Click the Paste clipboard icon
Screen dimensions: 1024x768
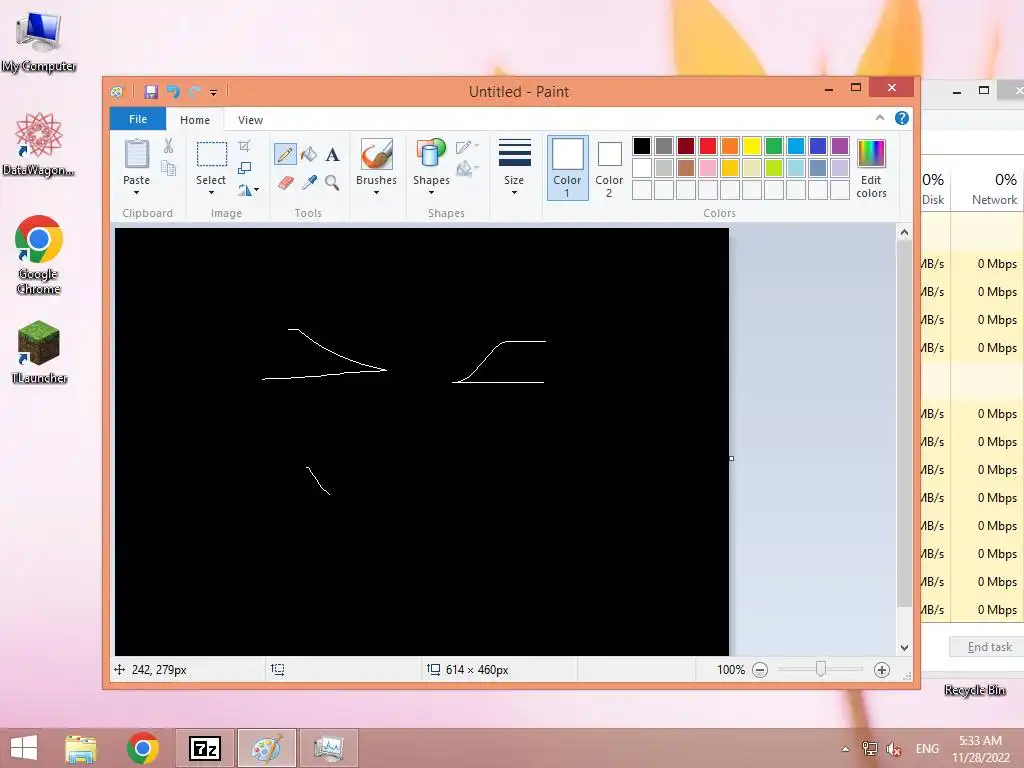(x=136, y=154)
